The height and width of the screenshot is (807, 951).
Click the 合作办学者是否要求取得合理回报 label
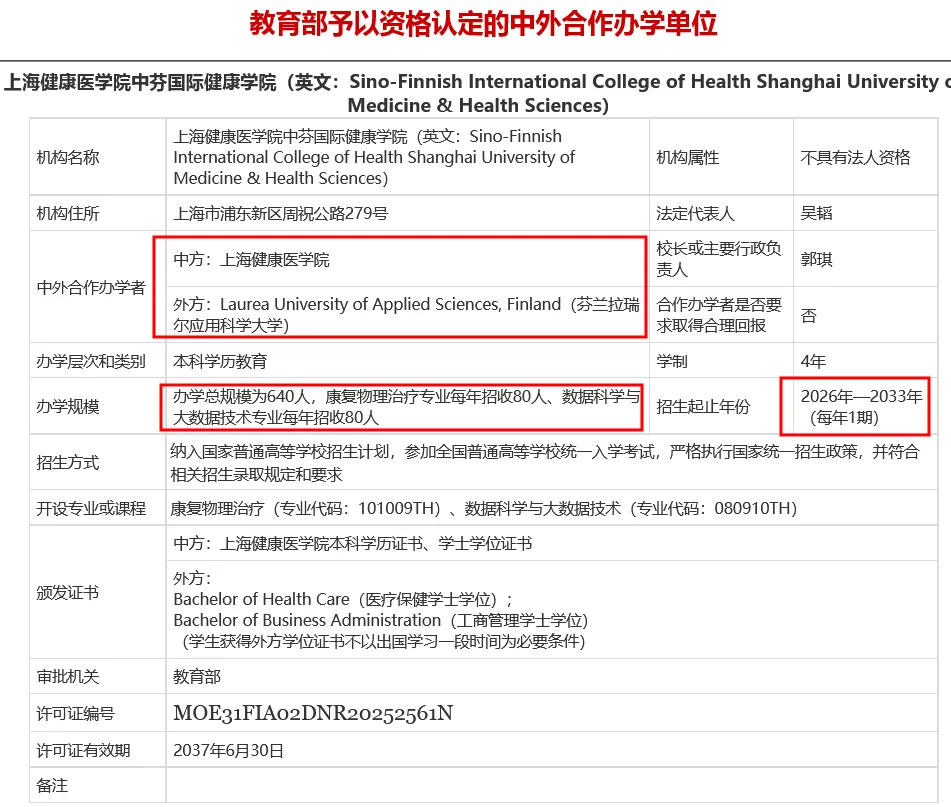(719, 315)
